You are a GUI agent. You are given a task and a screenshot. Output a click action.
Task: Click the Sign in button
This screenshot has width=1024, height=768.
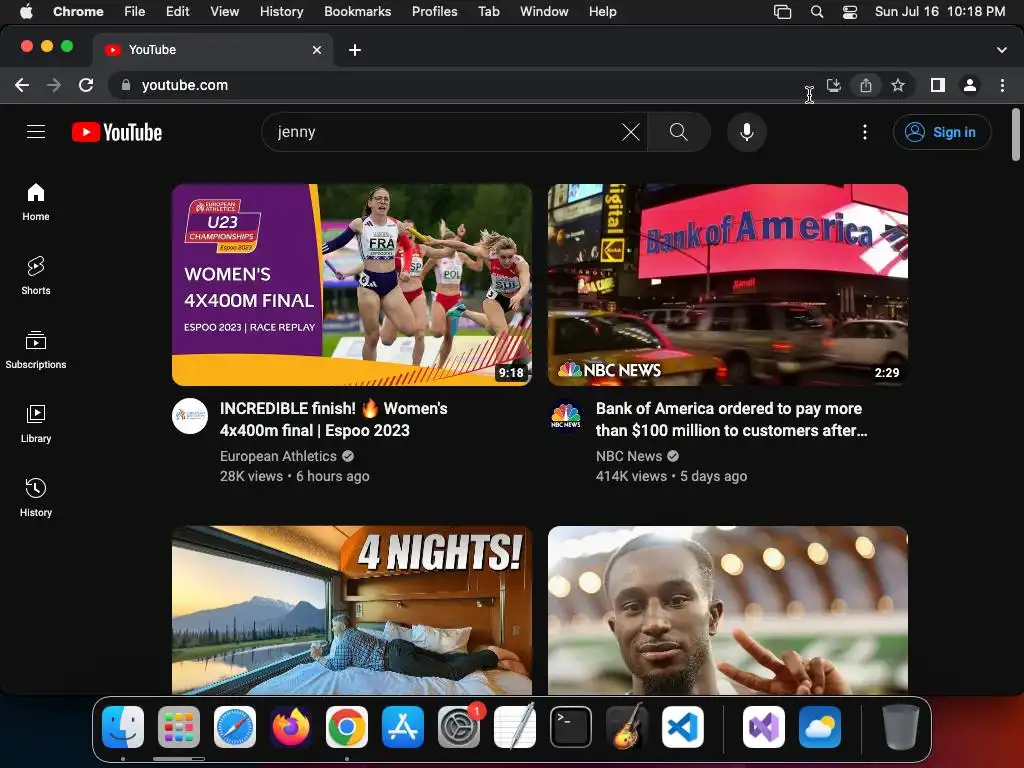click(x=942, y=132)
